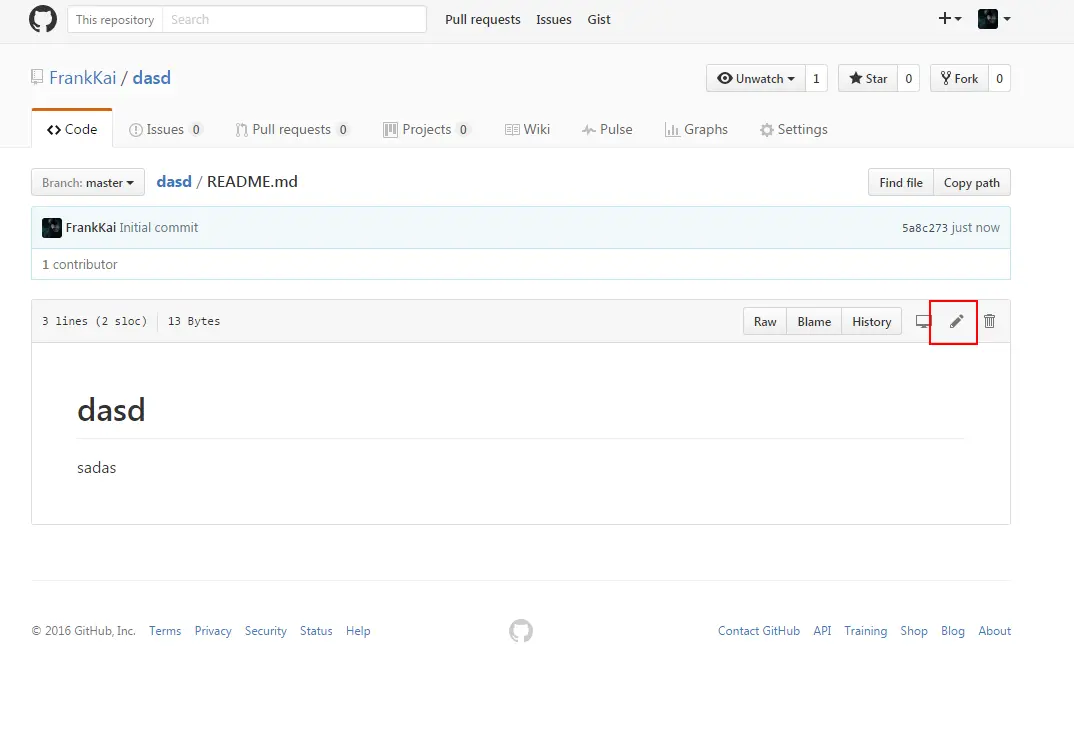Open the forks count of 0

coord(999,78)
